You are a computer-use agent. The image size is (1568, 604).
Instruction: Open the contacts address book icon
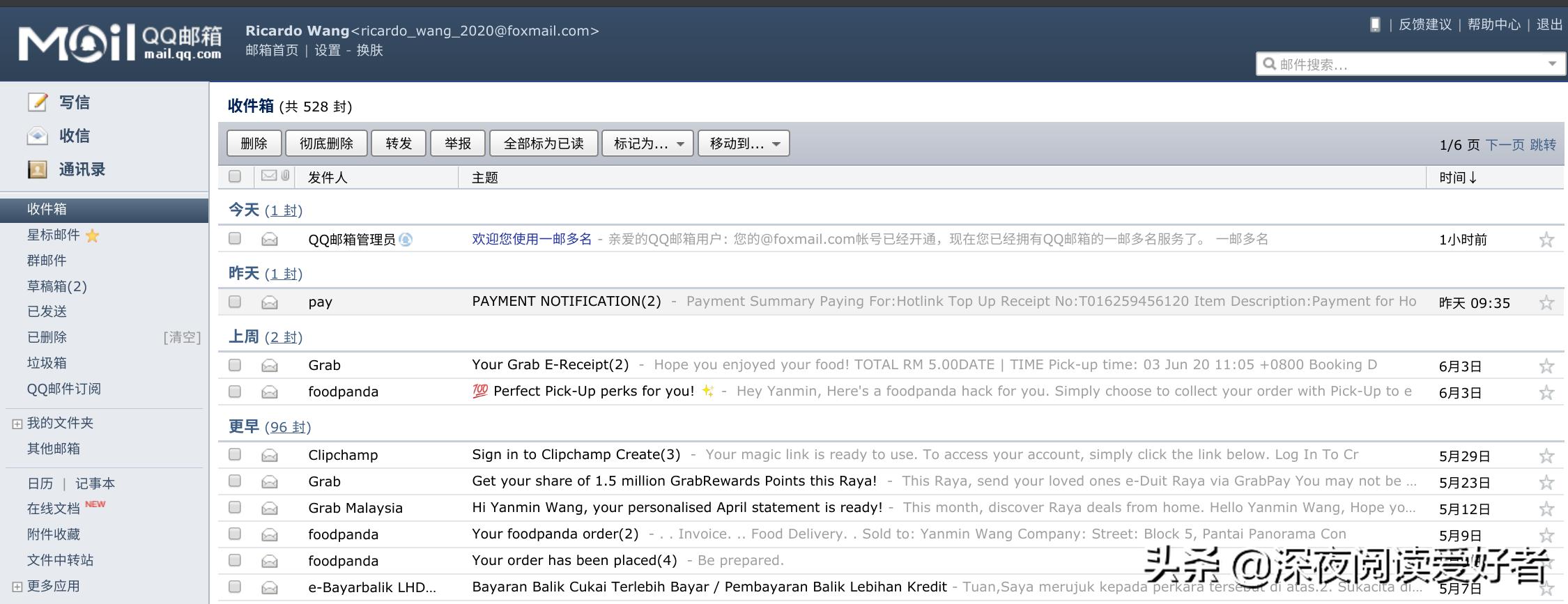(x=38, y=169)
